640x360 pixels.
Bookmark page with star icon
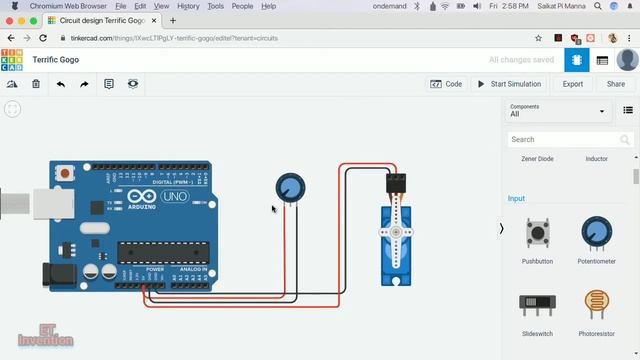click(538, 38)
